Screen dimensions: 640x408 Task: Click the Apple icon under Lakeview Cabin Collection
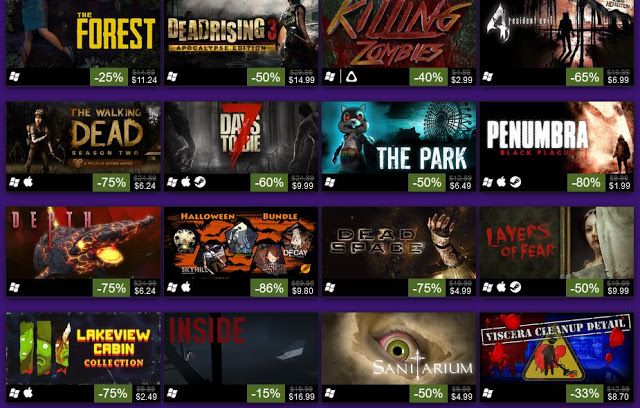28,393
